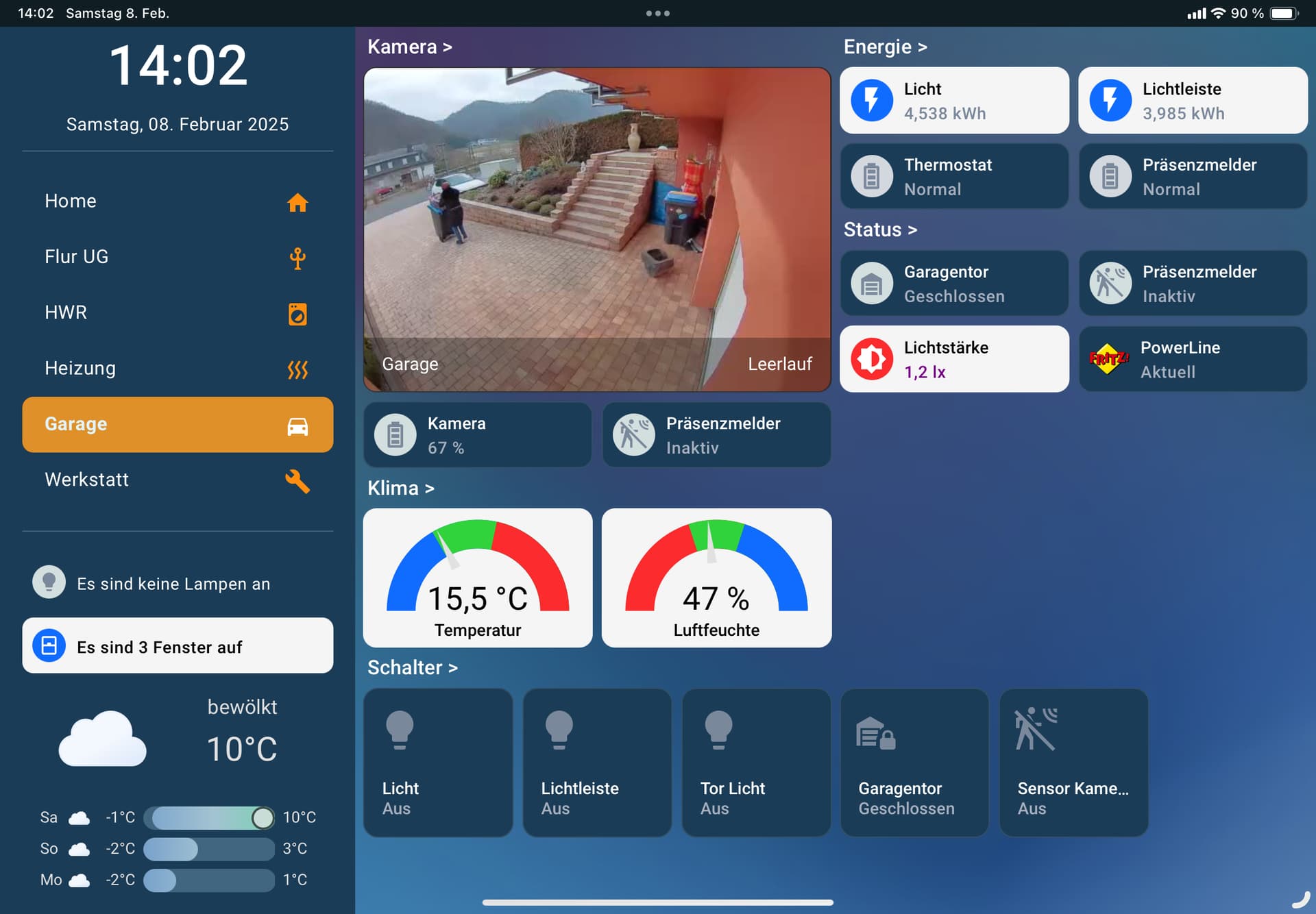Click the Lichtleiste energy lightning icon
The width and height of the screenshot is (1316, 914).
[x=1110, y=100]
